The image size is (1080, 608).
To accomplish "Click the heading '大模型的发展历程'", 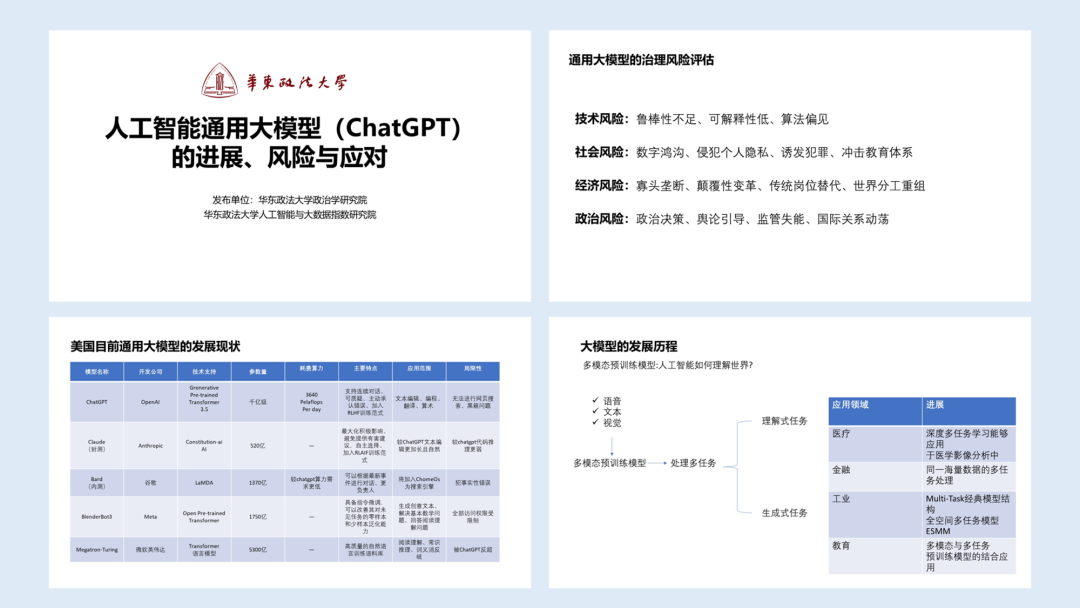I will coord(628,346).
